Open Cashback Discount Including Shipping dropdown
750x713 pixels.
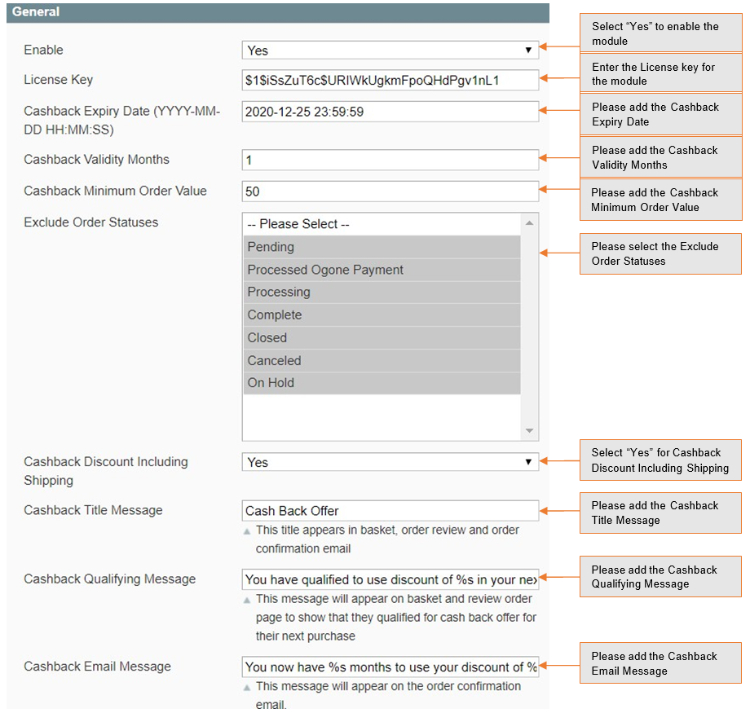390,463
